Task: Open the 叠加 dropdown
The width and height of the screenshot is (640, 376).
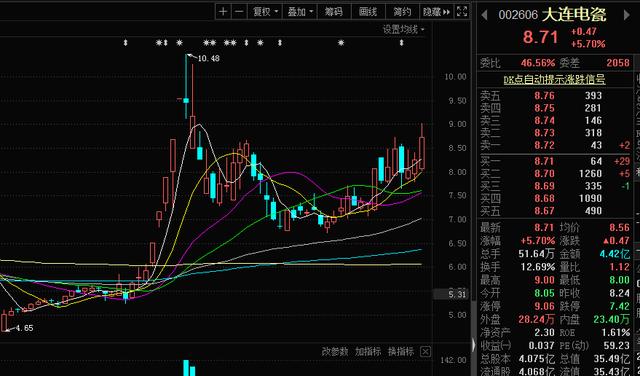Action: (x=300, y=12)
